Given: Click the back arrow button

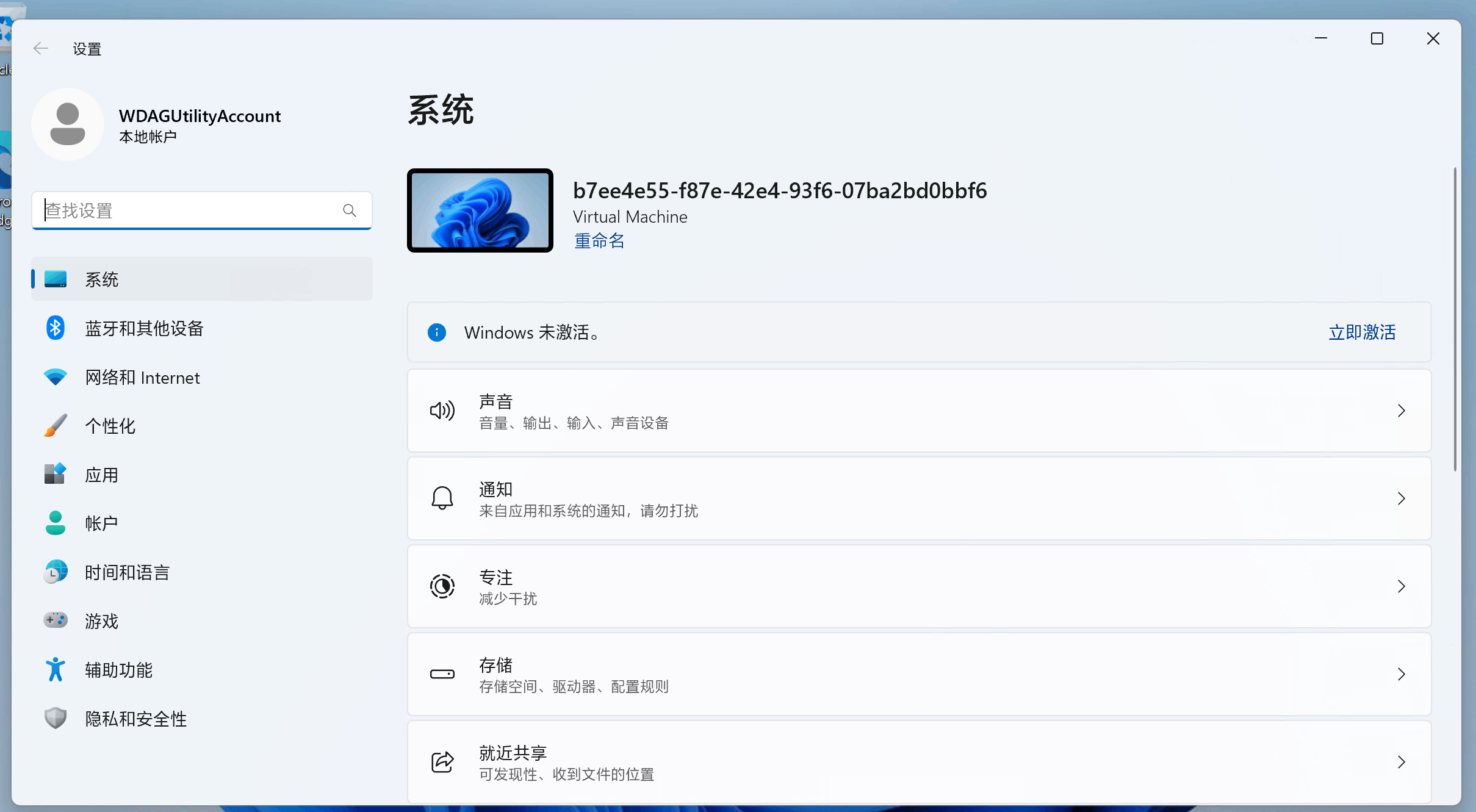Looking at the screenshot, I should (x=41, y=49).
